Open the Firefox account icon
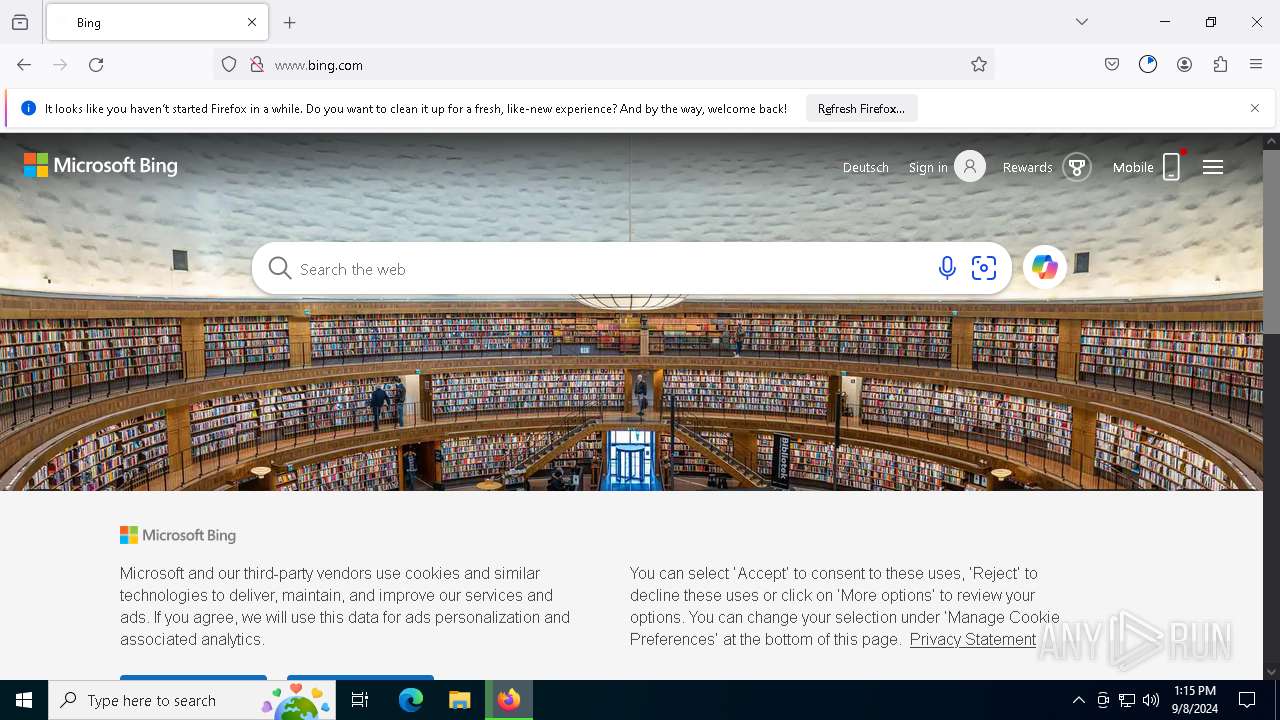Viewport: 1280px width, 720px height. coord(1184,65)
